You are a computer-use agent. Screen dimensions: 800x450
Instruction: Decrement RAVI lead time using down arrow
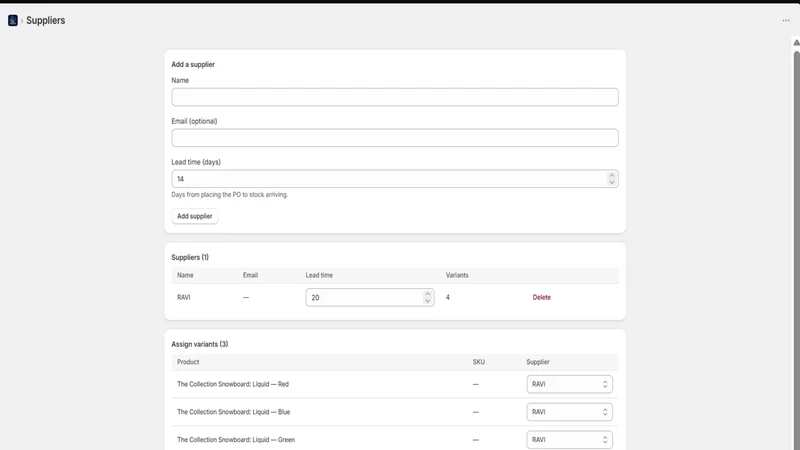click(428, 301)
